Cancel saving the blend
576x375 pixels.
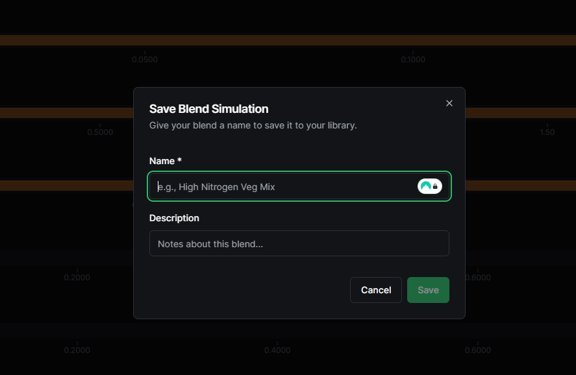tap(376, 290)
